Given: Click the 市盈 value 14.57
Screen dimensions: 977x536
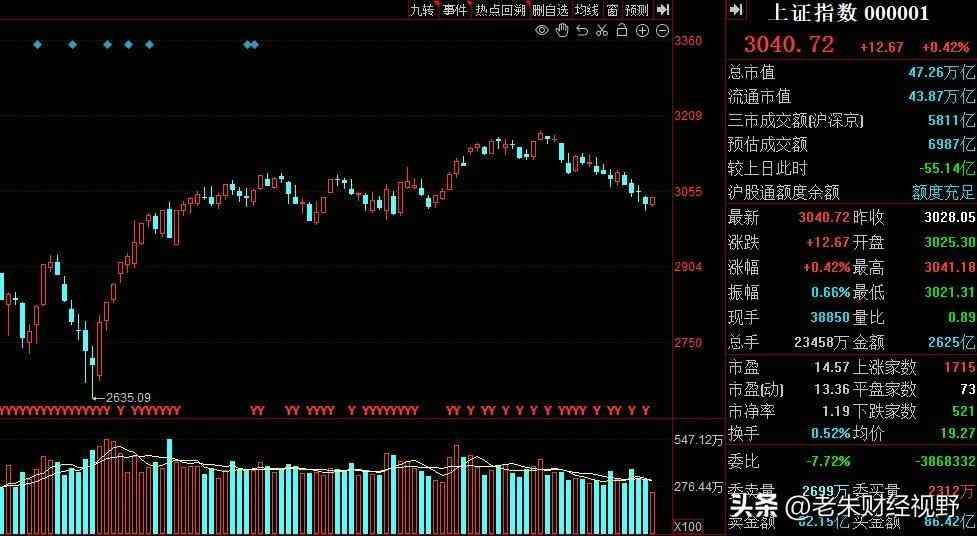Looking at the screenshot, I should [832, 367].
